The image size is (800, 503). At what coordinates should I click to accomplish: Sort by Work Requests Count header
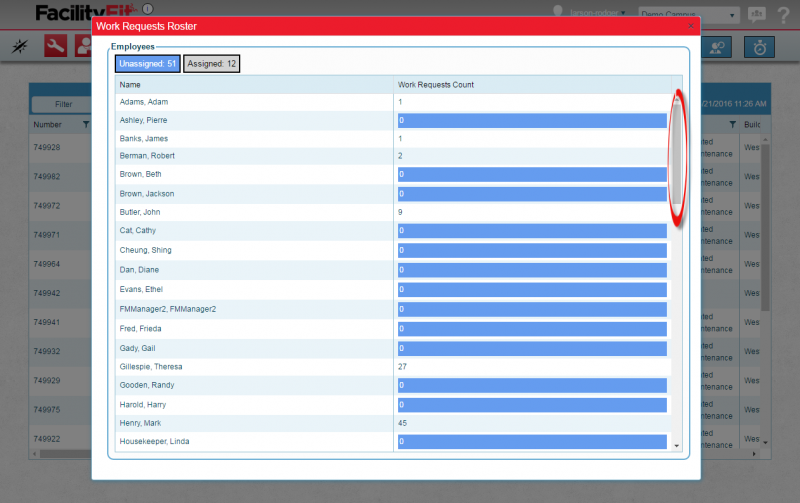click(532, 85)
